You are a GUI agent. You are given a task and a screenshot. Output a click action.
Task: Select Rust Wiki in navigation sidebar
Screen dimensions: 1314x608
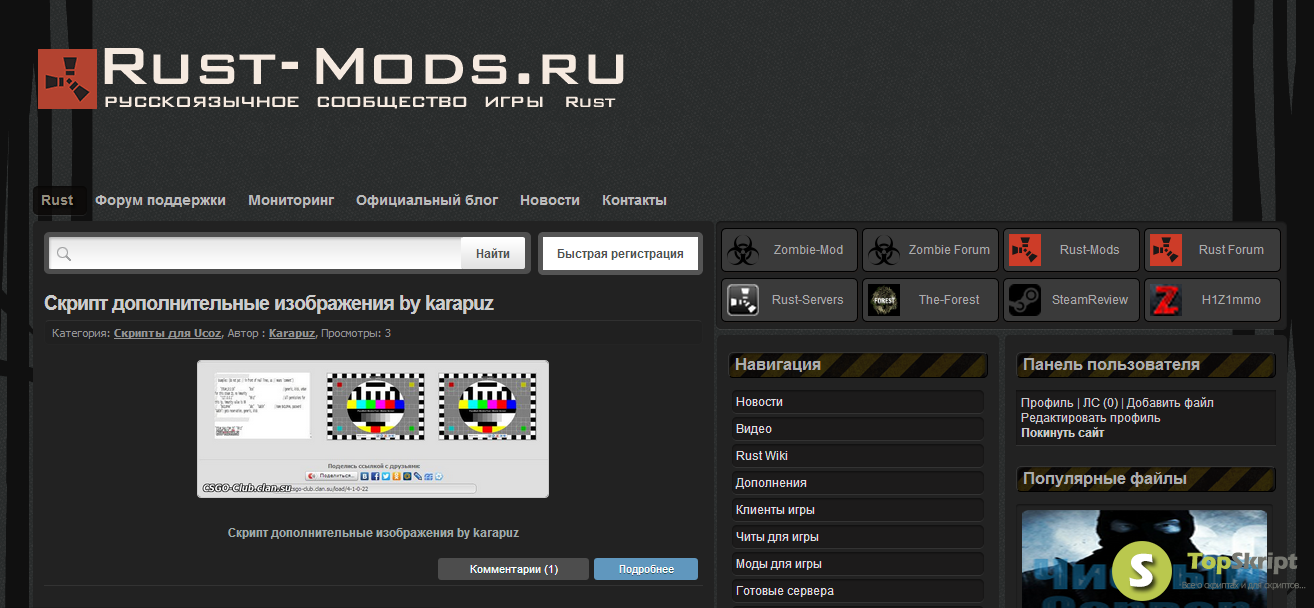pos(858,456)
